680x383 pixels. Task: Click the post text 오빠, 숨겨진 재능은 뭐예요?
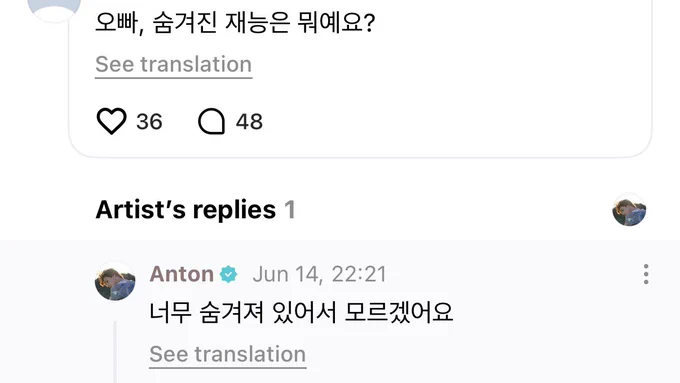(235, 23)
